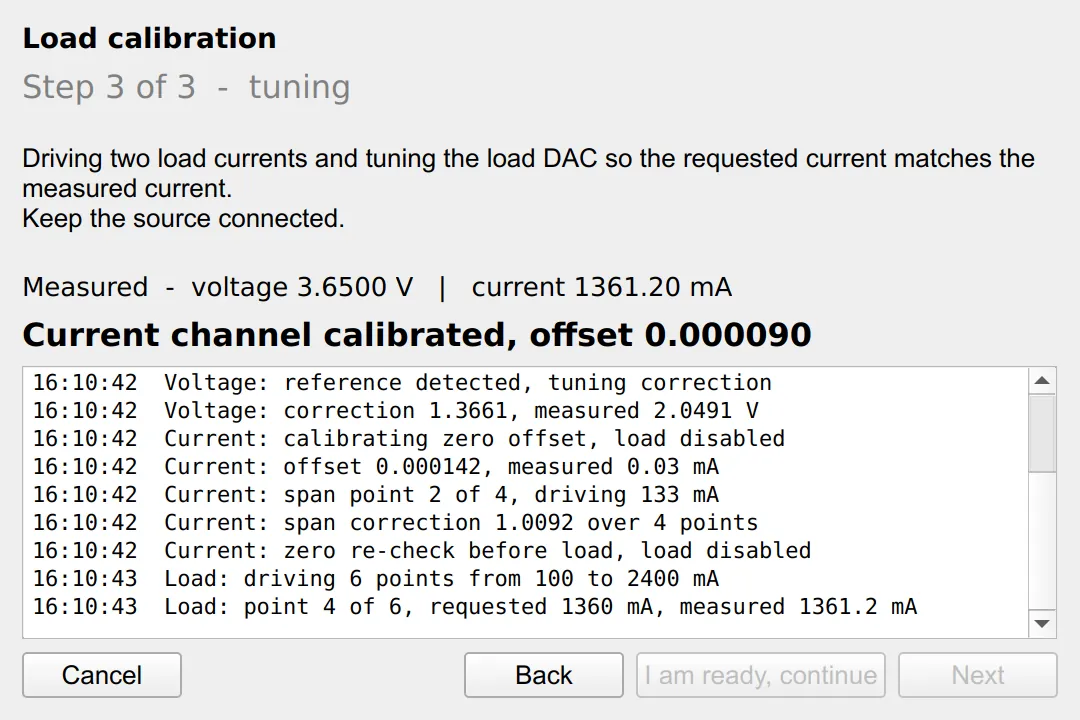Click the measured voltage 3.6500 V reading
1080x720 pixels.
pos(302,287)
